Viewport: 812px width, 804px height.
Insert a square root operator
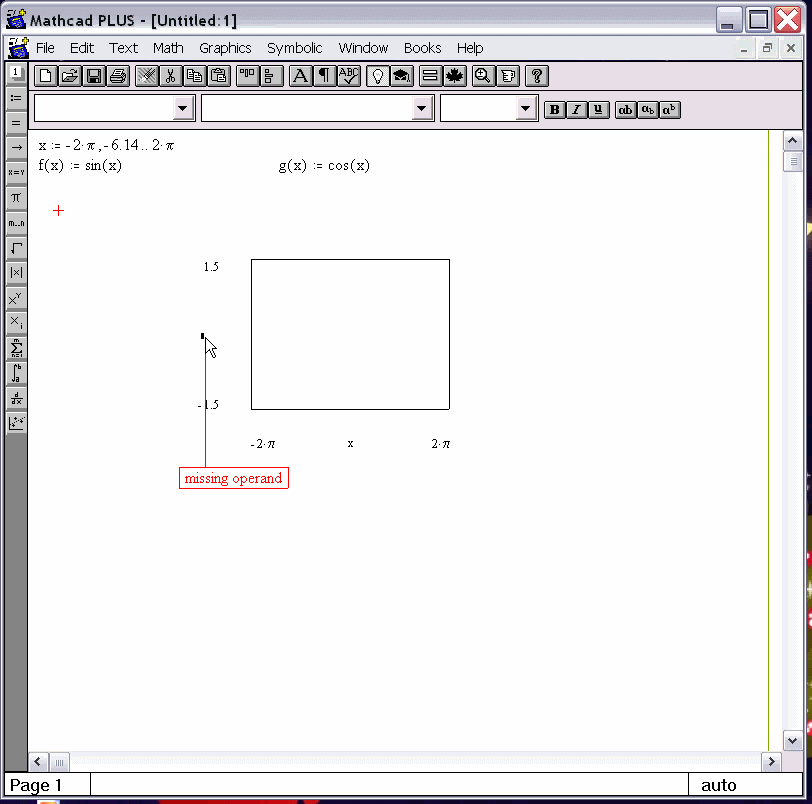tap(16, 248)
